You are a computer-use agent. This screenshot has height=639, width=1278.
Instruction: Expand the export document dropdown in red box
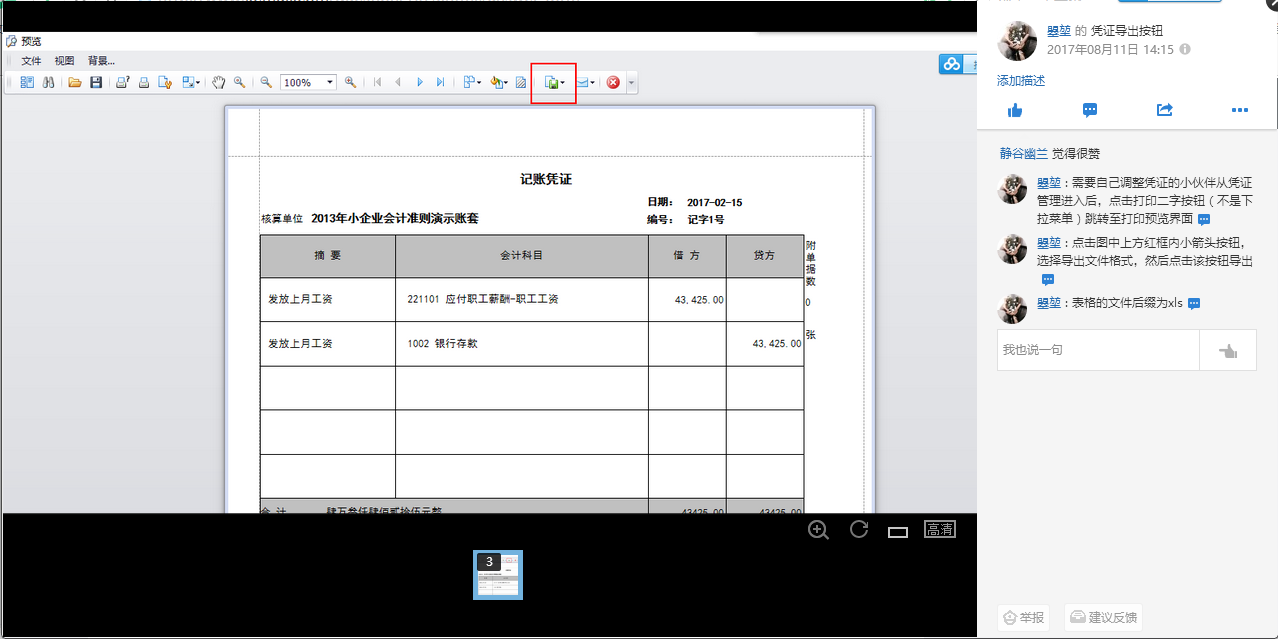pyautogui.click(x=563, y=83)
